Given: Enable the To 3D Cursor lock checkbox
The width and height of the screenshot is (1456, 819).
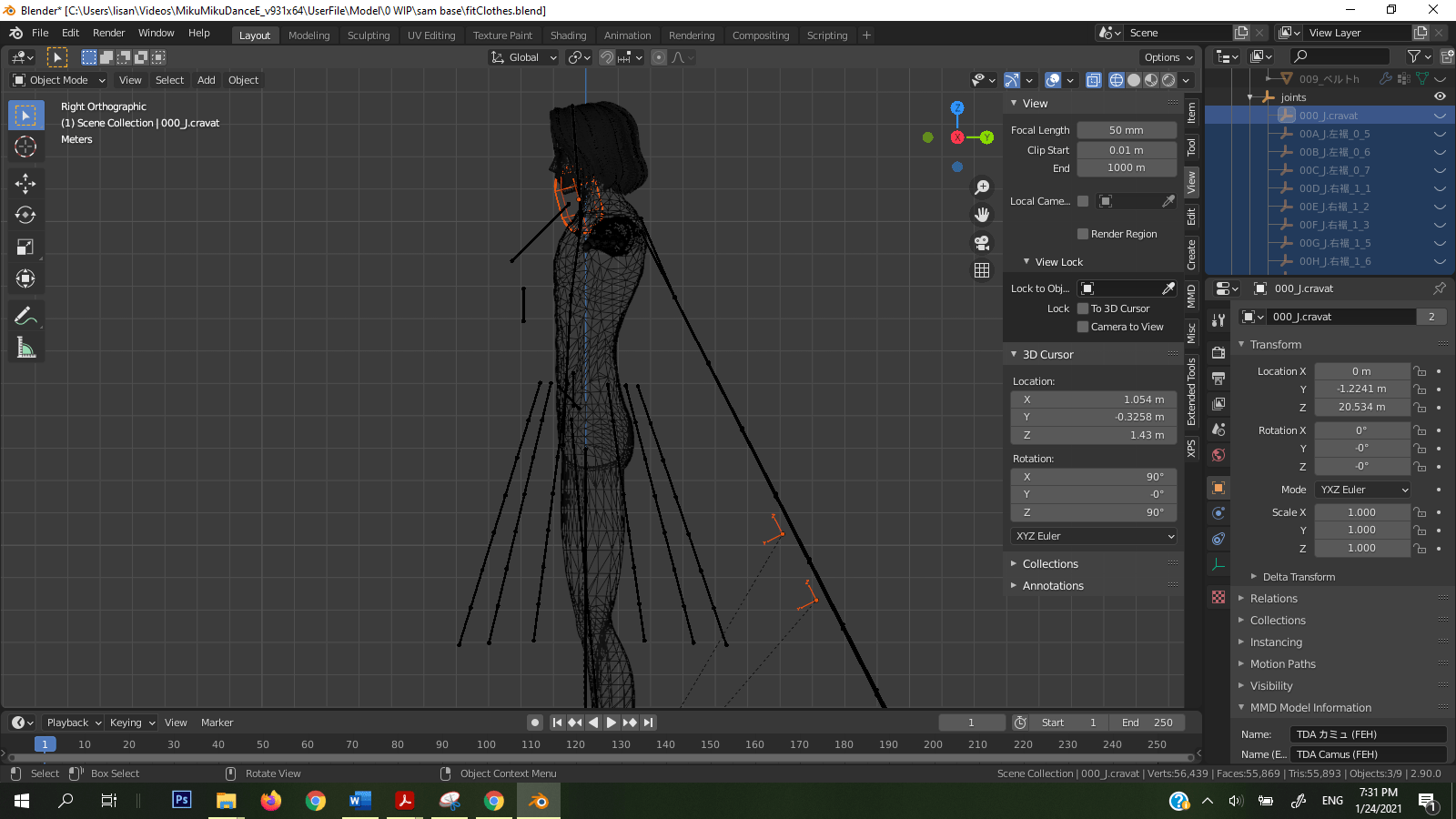Looking at the screenshot, I should 1082,308.
